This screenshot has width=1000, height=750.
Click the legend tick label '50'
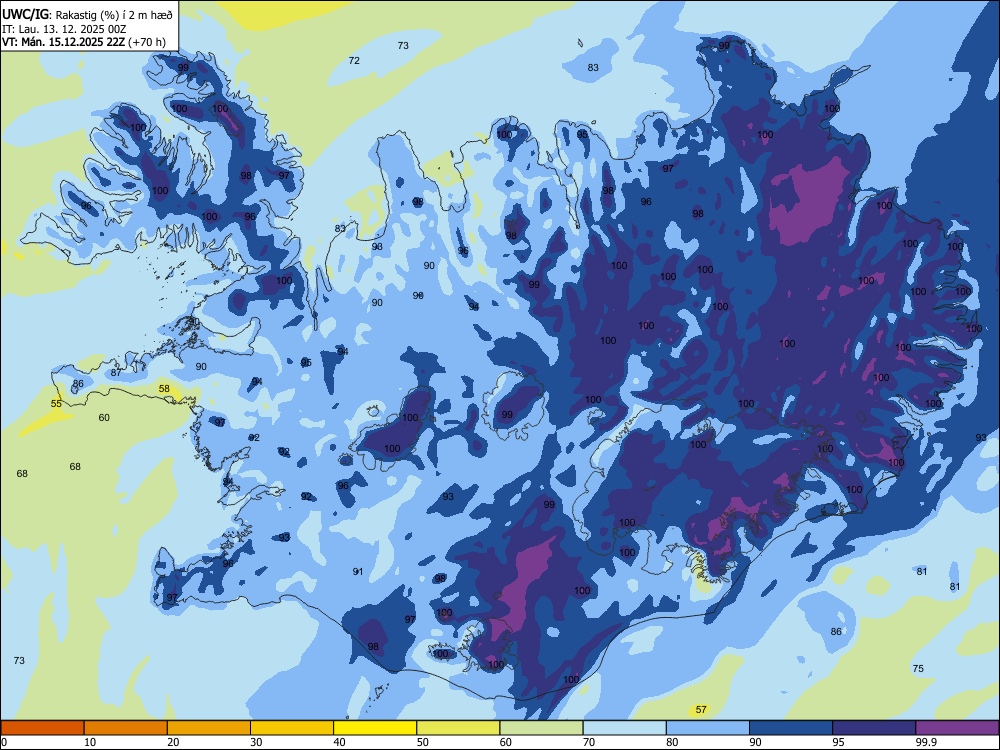[x=423, y=742]
